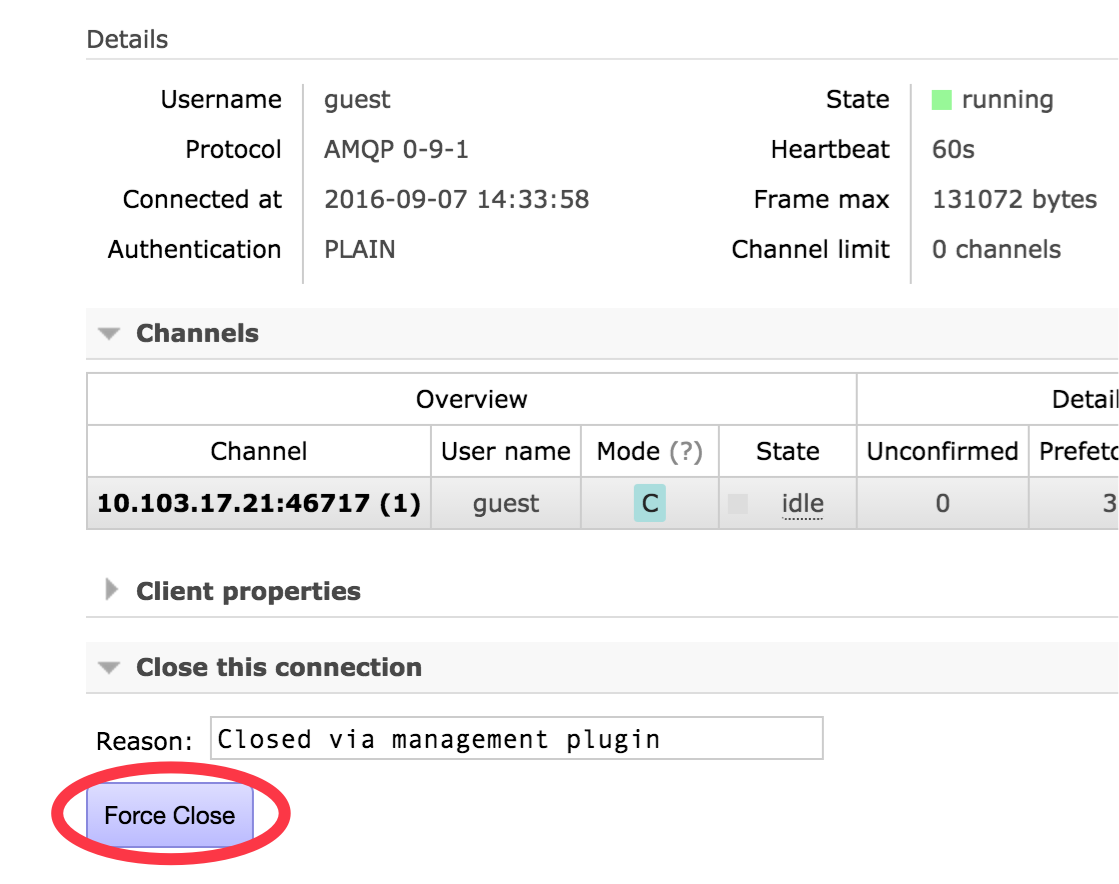The width and height of the screenshot is (1119, 884).
Task: Collapse the Channels section triangle
Action: click(110, 334)
